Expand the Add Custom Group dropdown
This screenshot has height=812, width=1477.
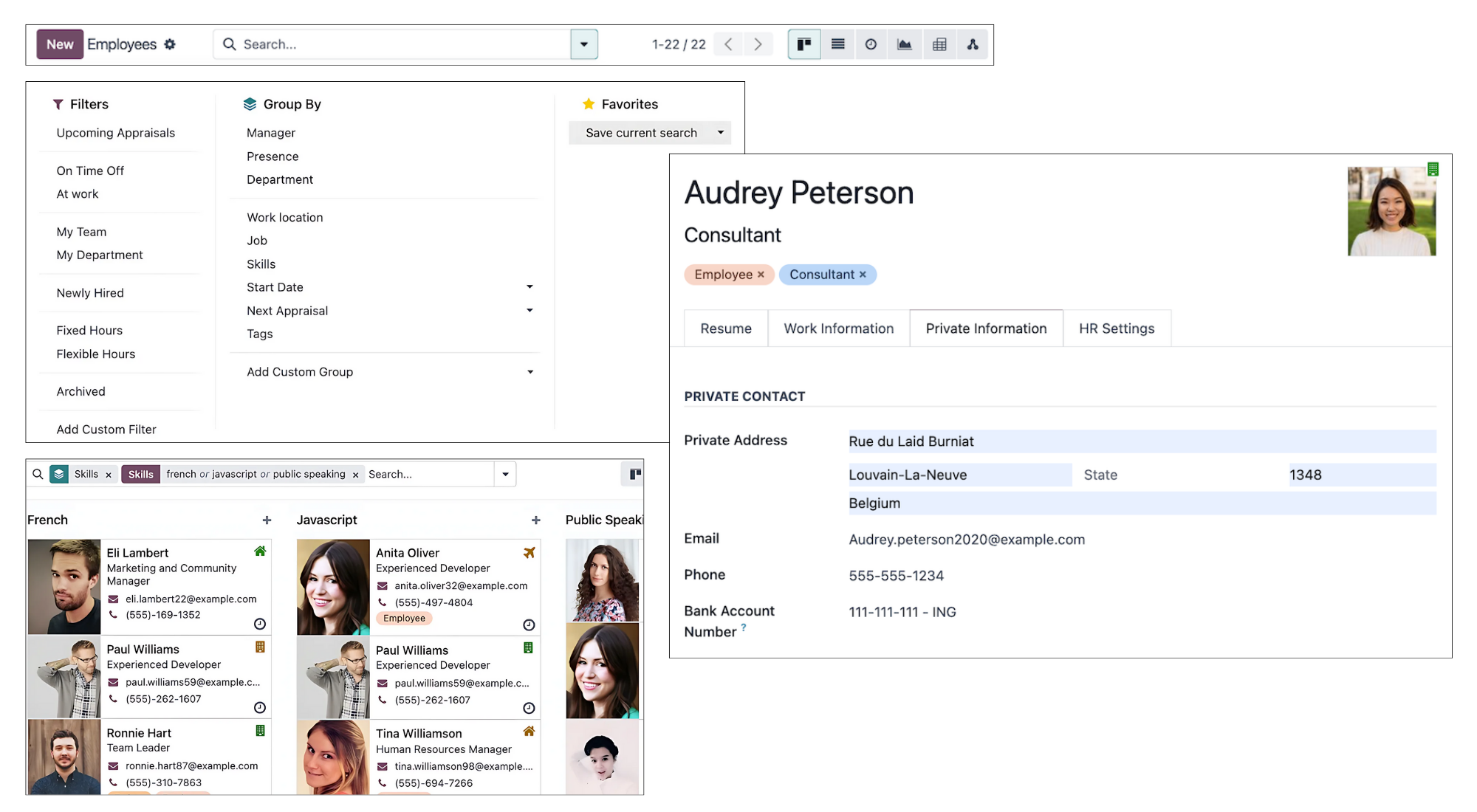tap(530, 372)
